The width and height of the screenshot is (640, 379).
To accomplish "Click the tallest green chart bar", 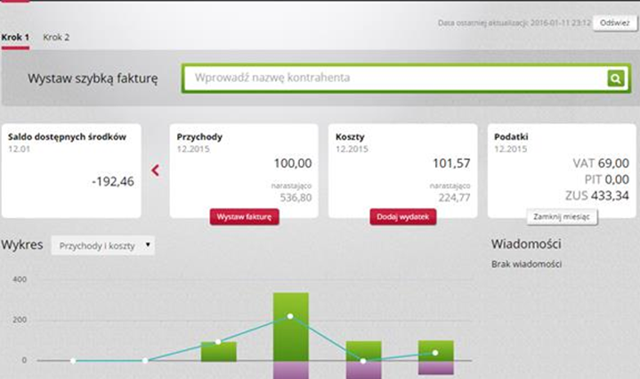I will (291, 327).
